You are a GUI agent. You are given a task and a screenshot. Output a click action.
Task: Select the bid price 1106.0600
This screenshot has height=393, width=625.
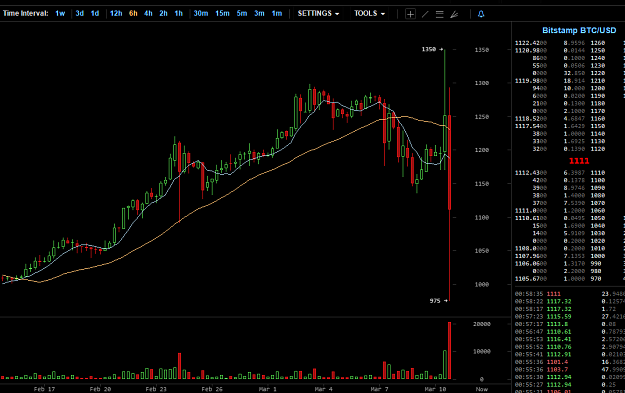pyautogui.click(x=531, y=264)
